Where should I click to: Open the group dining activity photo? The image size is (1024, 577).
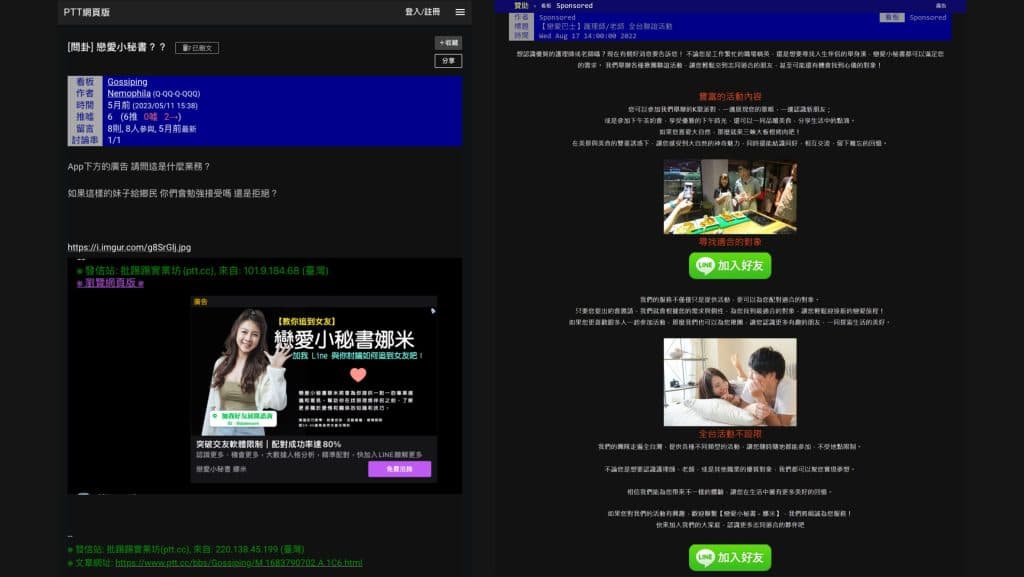[730, 197]
